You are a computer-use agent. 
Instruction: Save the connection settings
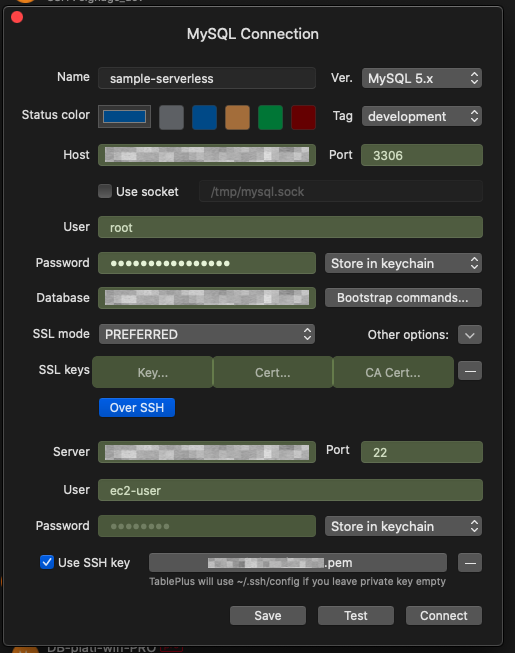268,616
